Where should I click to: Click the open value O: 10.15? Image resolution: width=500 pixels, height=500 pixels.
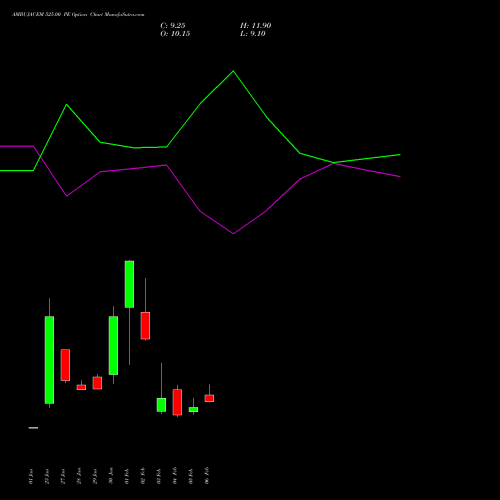(x=175, y=34)
